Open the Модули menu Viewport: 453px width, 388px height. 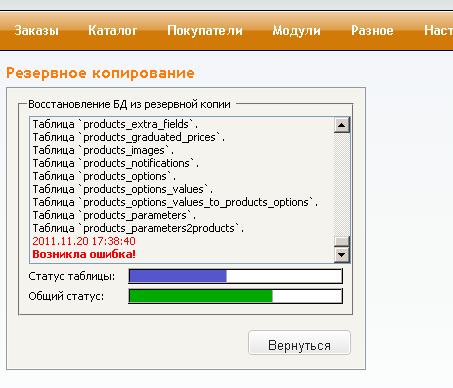point(296,31)
